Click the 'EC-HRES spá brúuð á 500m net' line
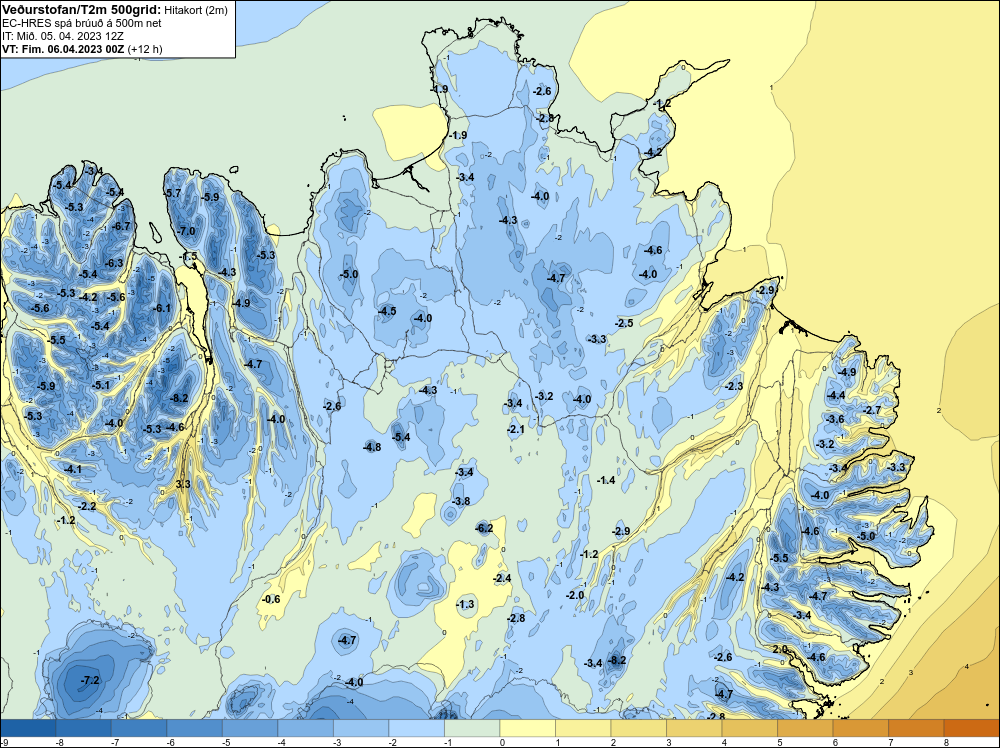The width and height of the screenshot is (1000, 748). (82, 23)
